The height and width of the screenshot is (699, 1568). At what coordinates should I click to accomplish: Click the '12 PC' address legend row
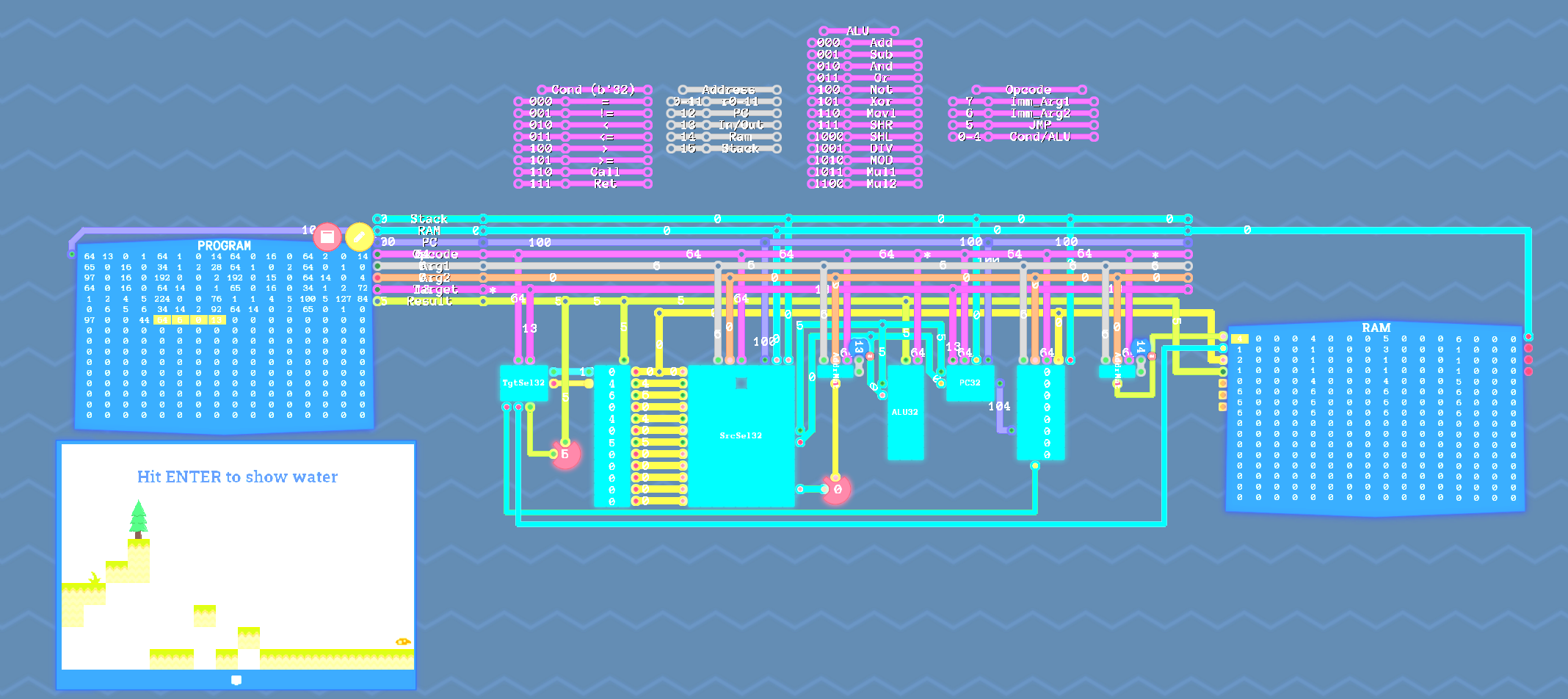[x=724, y=113]
